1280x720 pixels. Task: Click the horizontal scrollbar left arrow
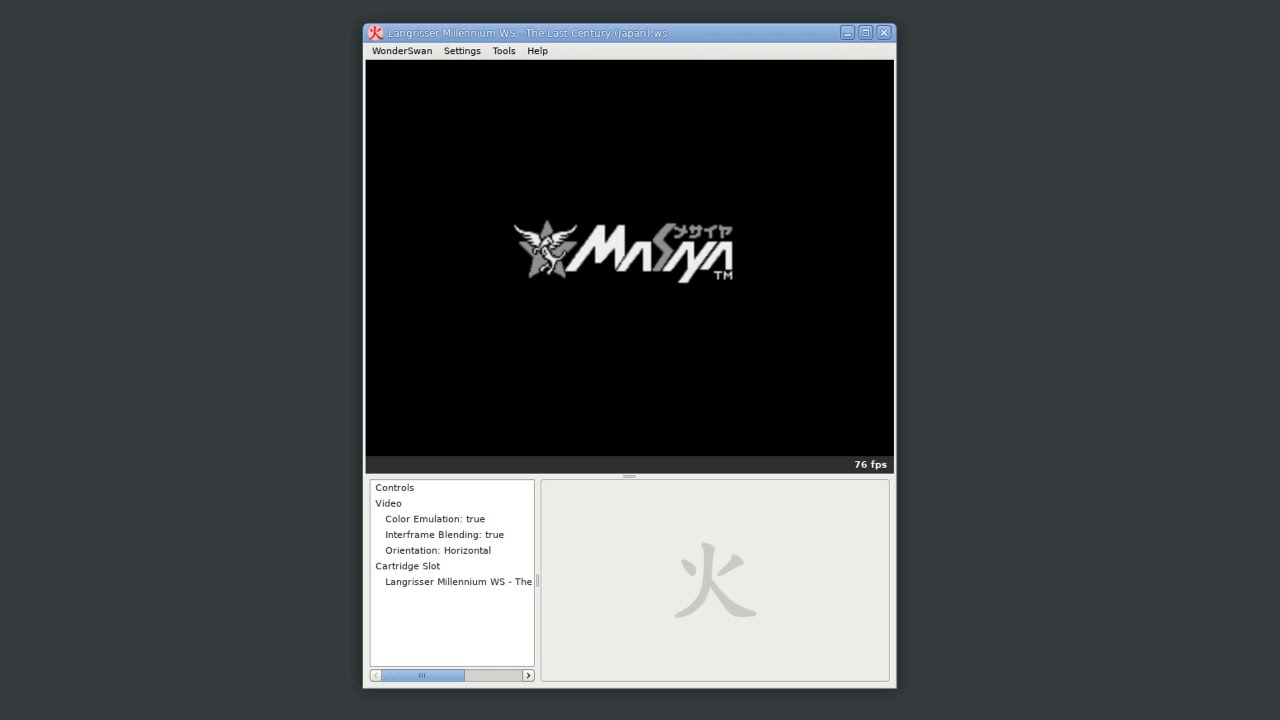coord(376,676)
